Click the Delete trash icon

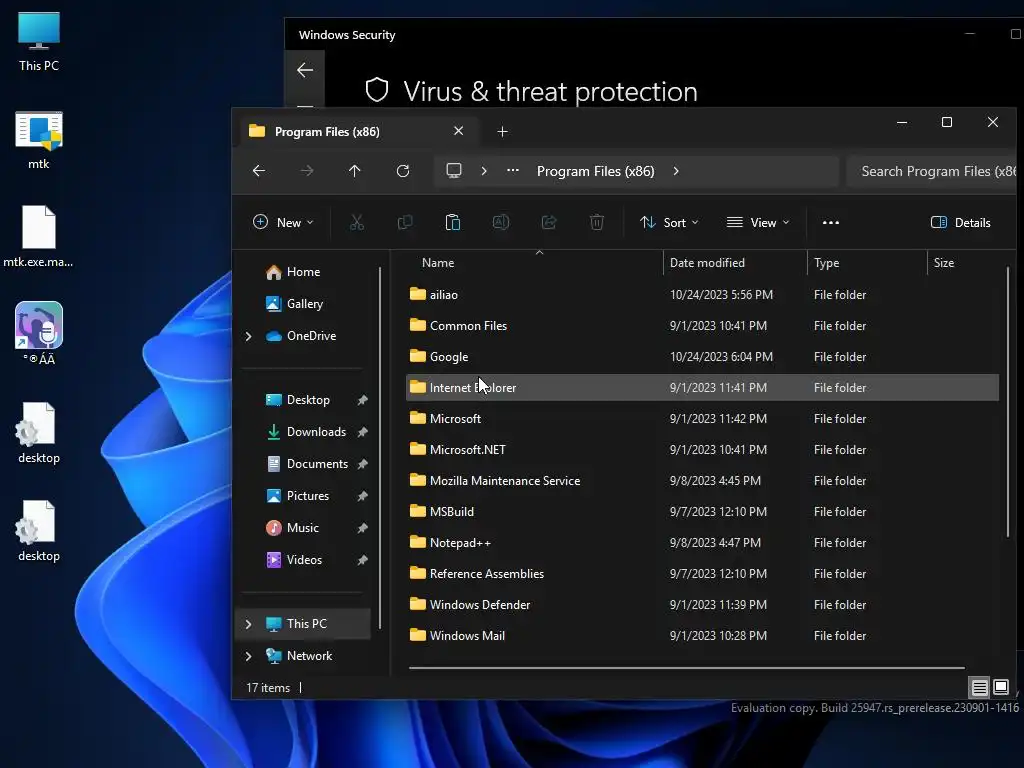click(597, 223)
